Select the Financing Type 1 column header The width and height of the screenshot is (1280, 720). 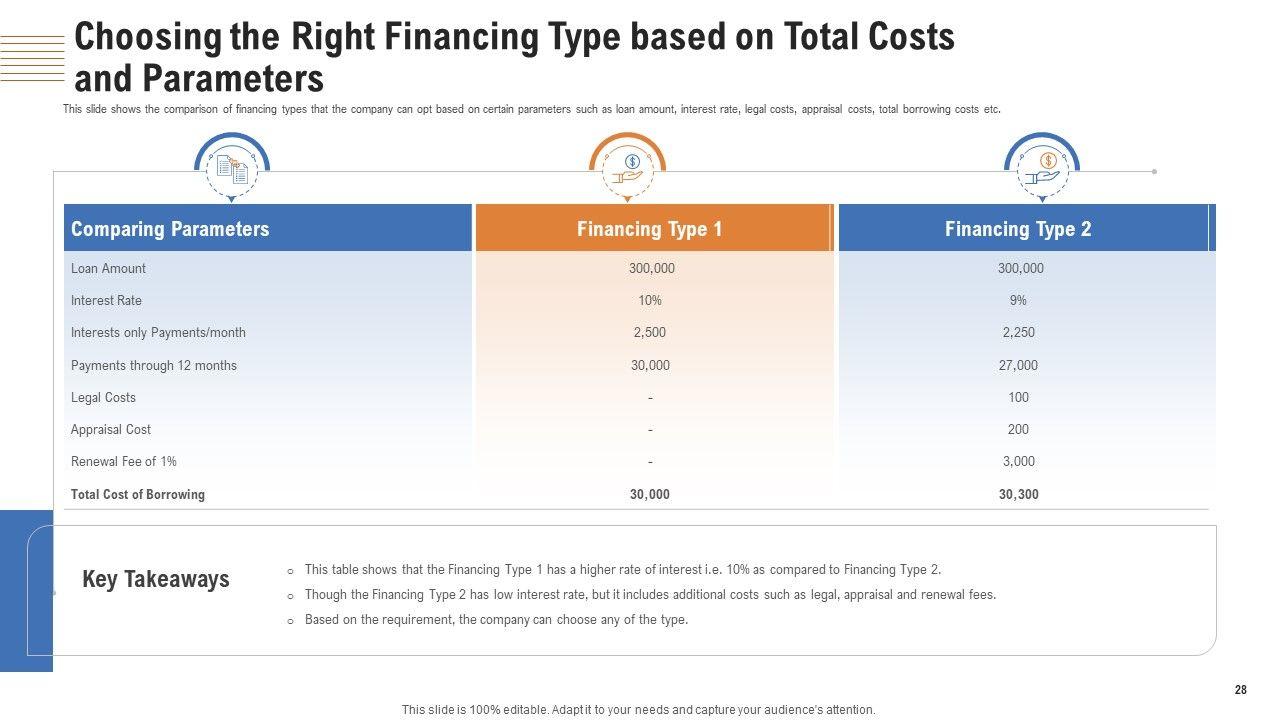650,229
